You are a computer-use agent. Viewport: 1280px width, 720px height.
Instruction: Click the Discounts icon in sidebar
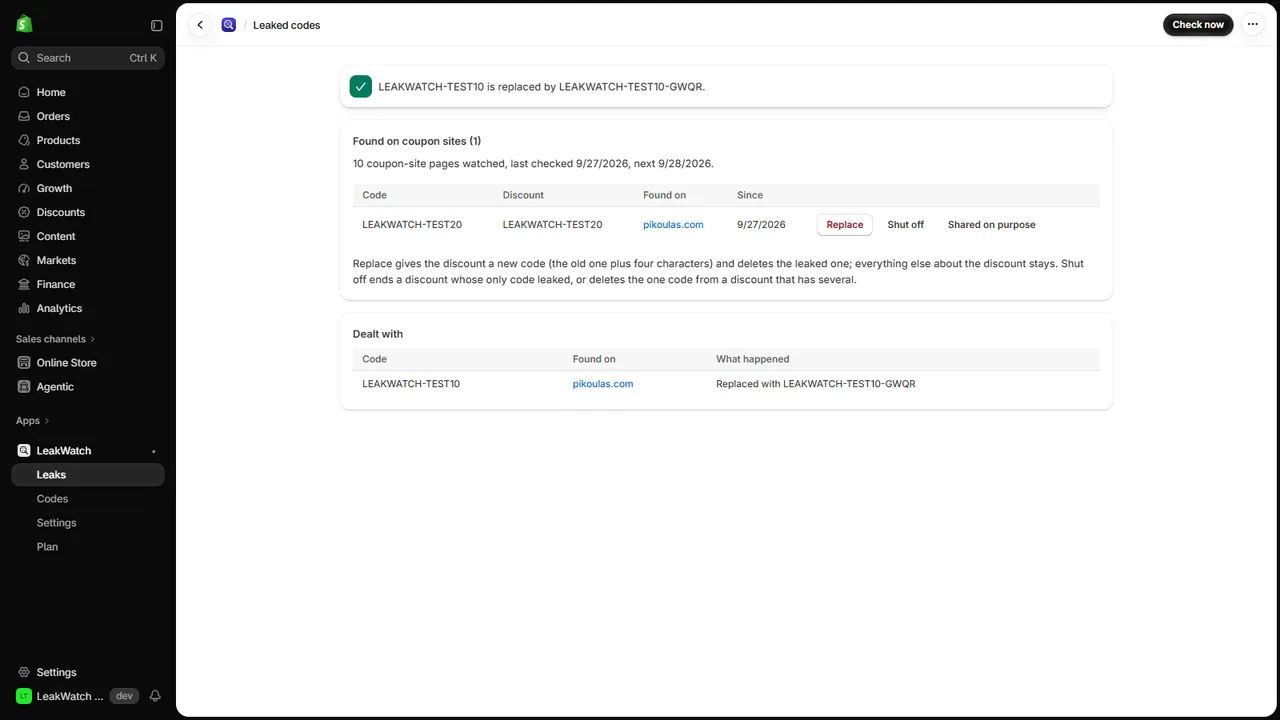24,212
